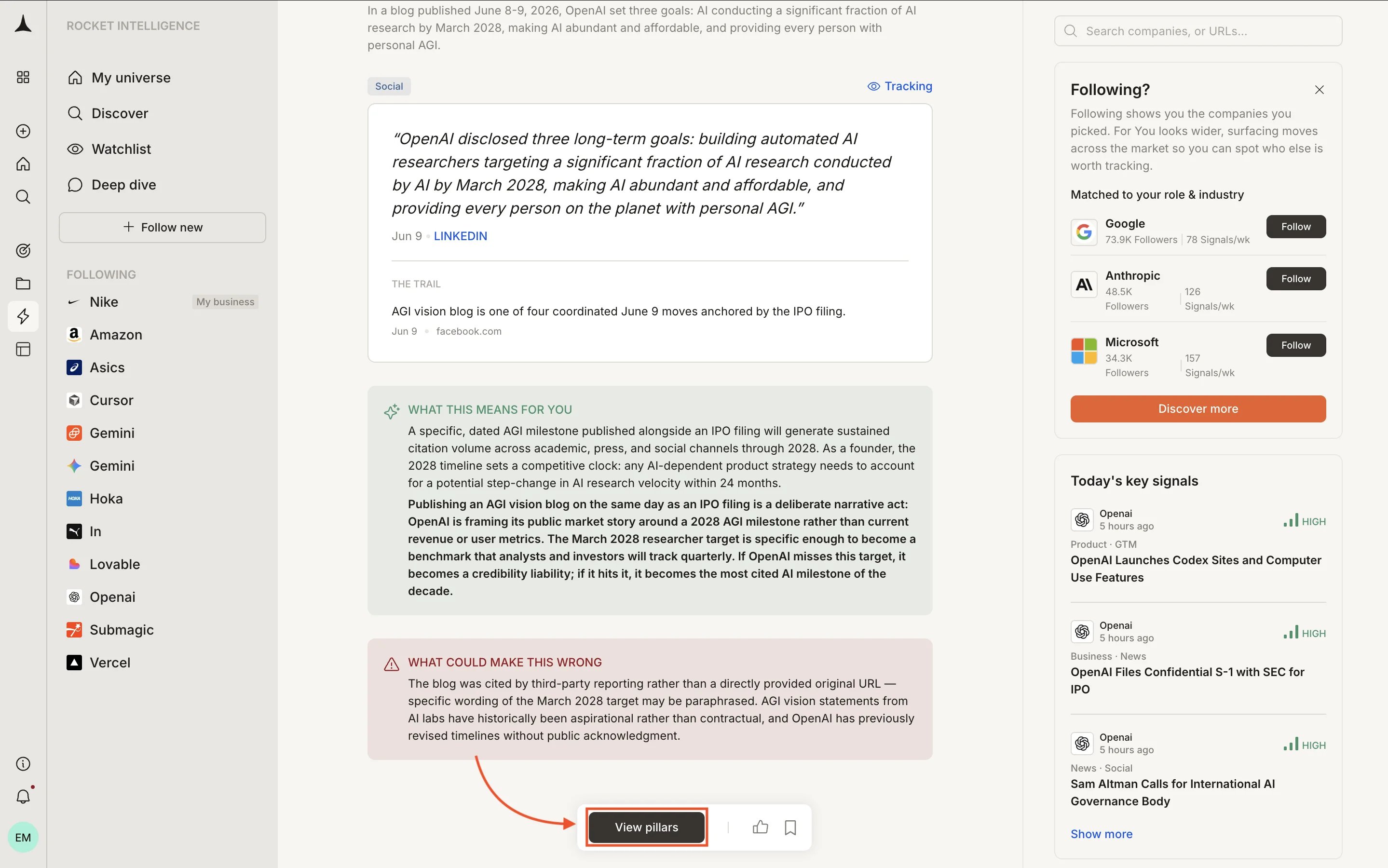Open My universe in the sidebar

click(120, 78)
